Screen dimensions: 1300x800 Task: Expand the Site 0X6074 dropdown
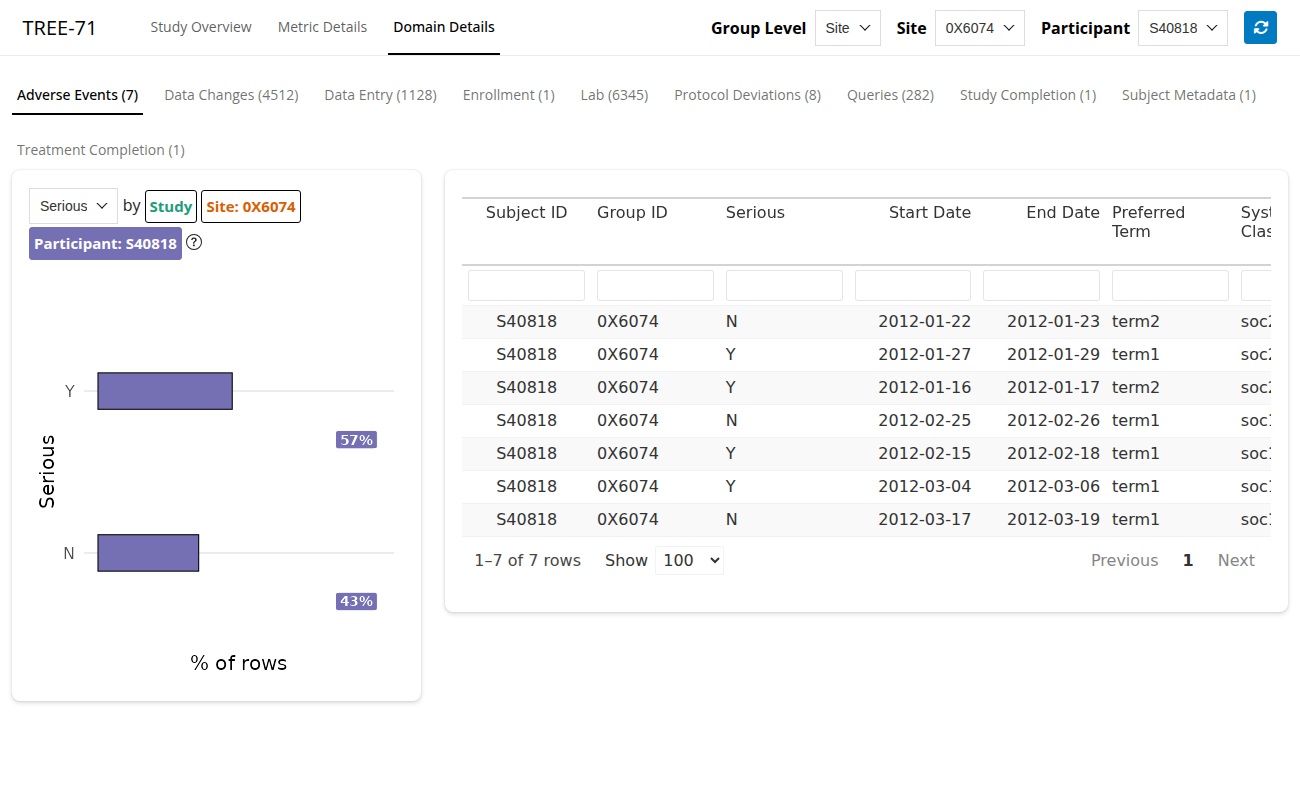(x=979, y=28)
